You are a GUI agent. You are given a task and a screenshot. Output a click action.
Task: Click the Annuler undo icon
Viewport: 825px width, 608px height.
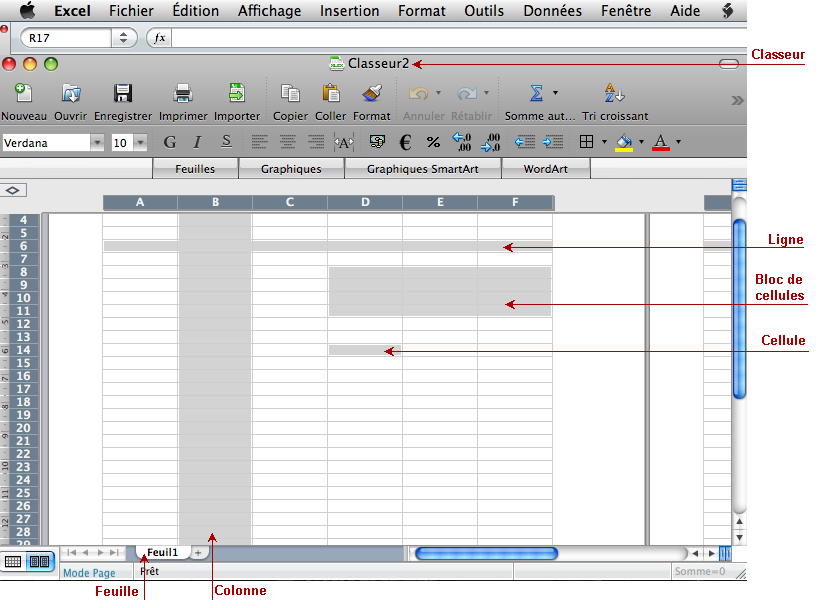point(418,94)
